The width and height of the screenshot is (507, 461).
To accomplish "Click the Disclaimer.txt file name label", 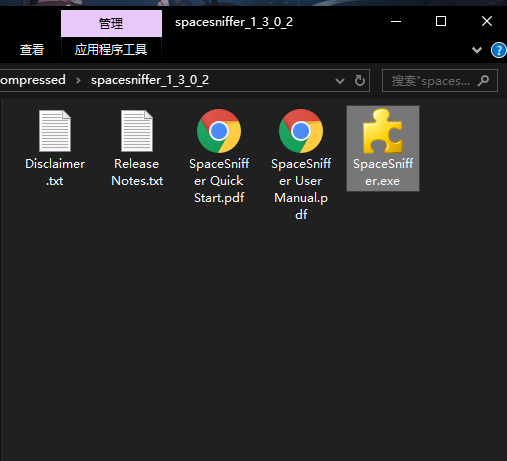I will point(55,172).
